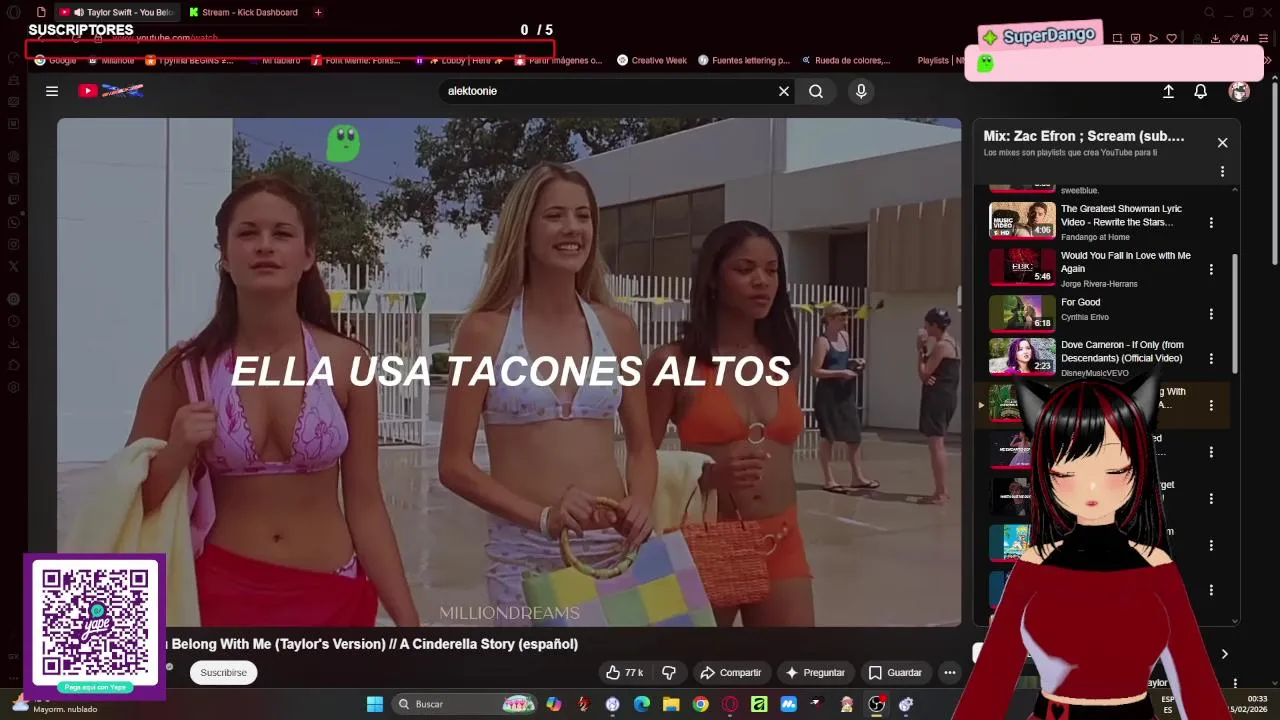Switch to Taylor Swift YouTube tab
The height and width of the screenshot is (720, 1280).
(116, 12)
